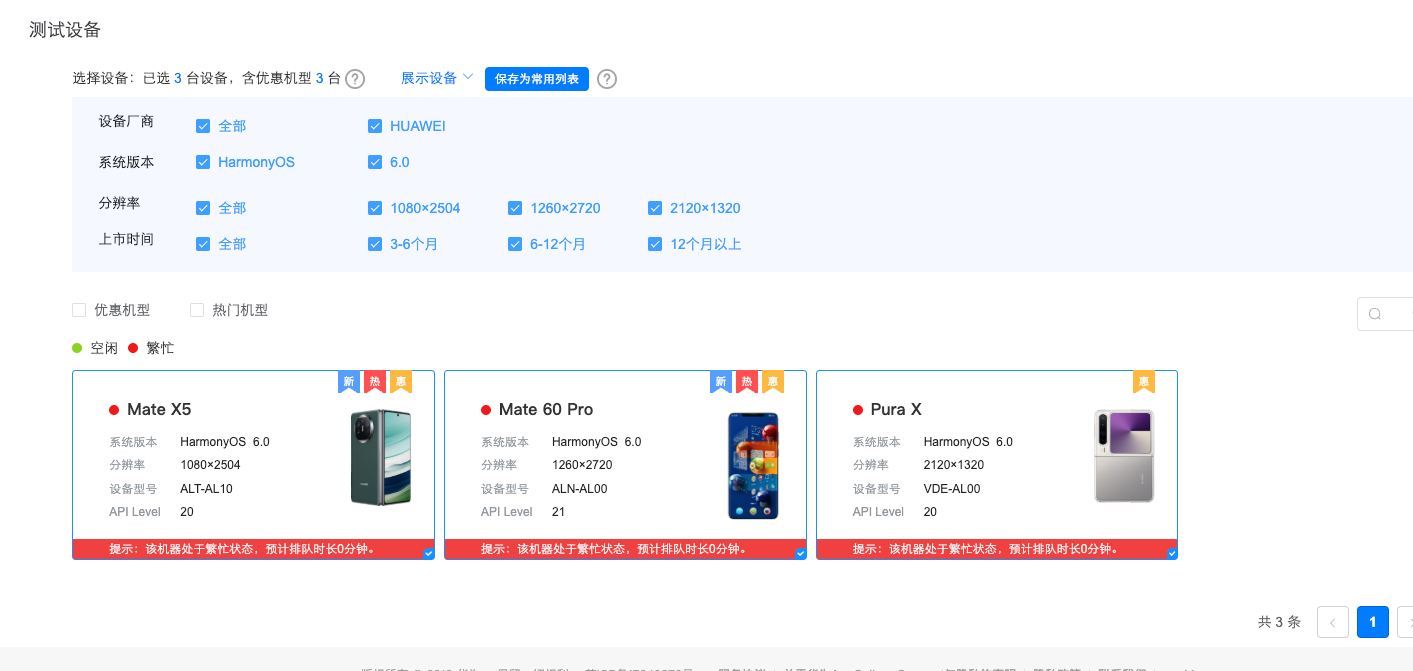Click the red 繁忙 legend dot
1413x671 pixels.
click(133, 348)
